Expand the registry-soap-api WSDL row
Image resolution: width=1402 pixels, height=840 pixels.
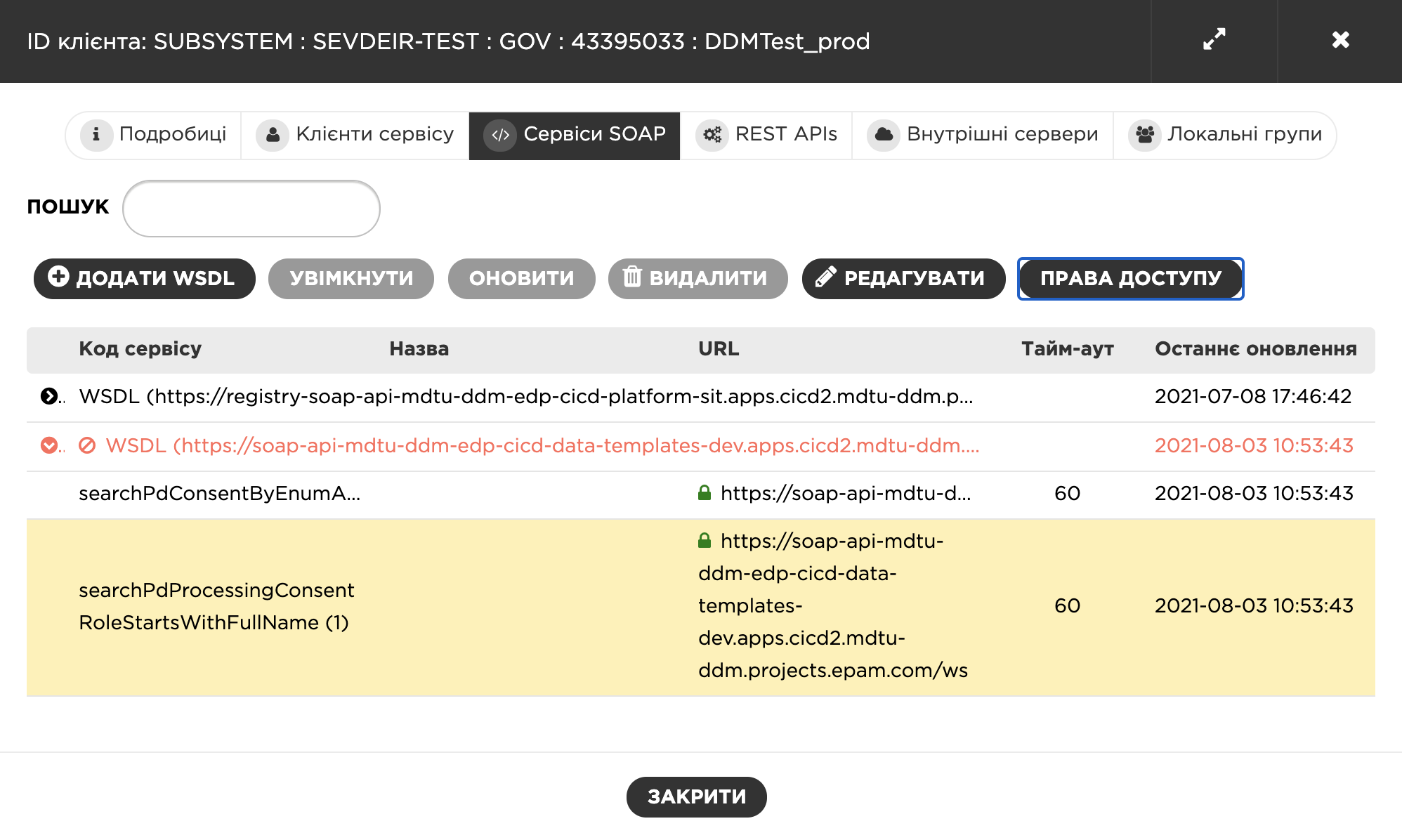point(48,396)
